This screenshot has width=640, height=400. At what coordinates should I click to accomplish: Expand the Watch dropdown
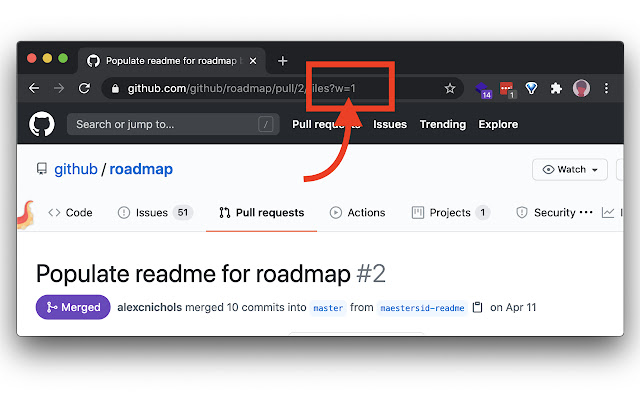pyautogui.click(x=570, y=169)
